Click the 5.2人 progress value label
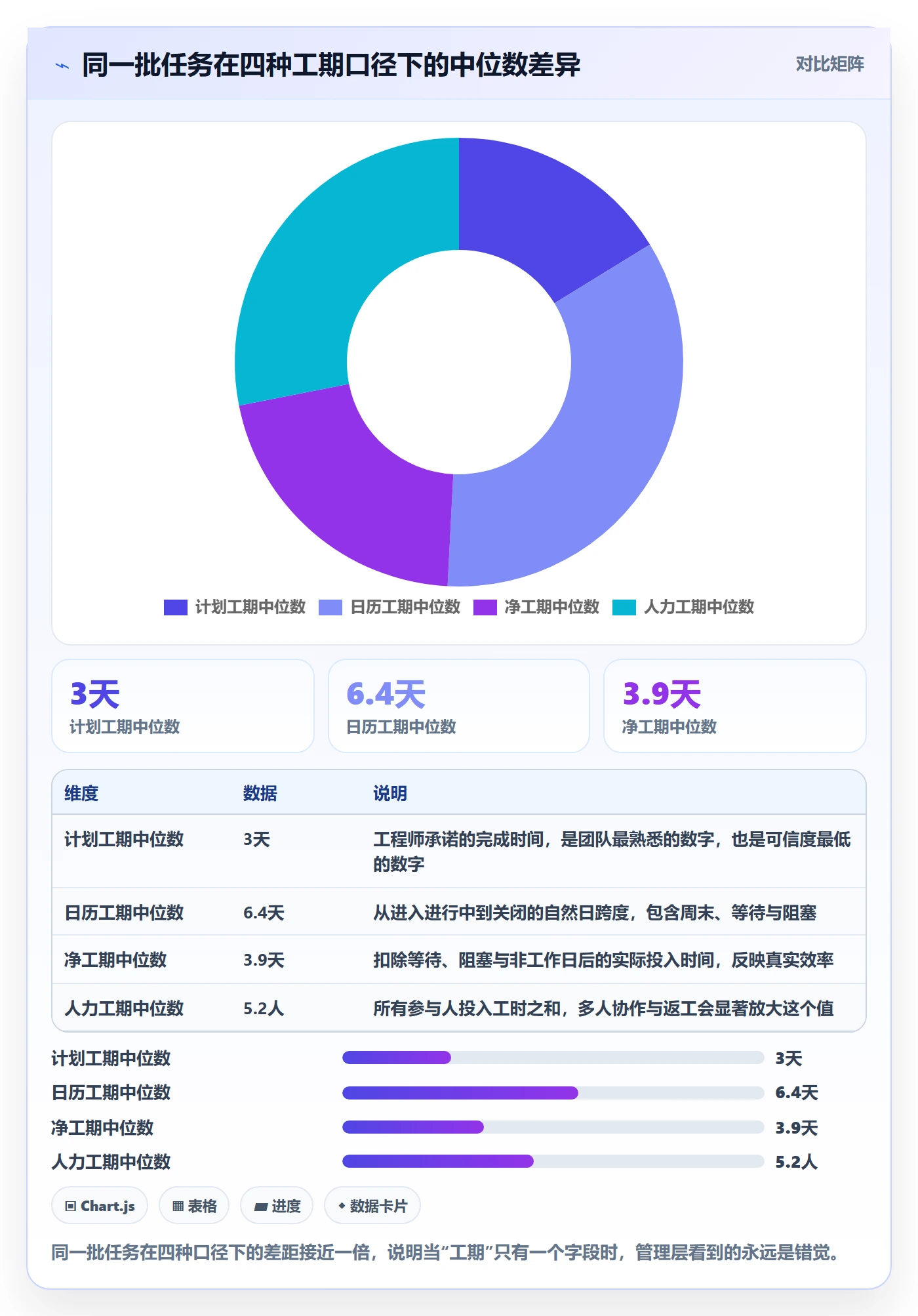Image resolution: width=918 pixels, height=1316 pixels. pos(796,1162)
